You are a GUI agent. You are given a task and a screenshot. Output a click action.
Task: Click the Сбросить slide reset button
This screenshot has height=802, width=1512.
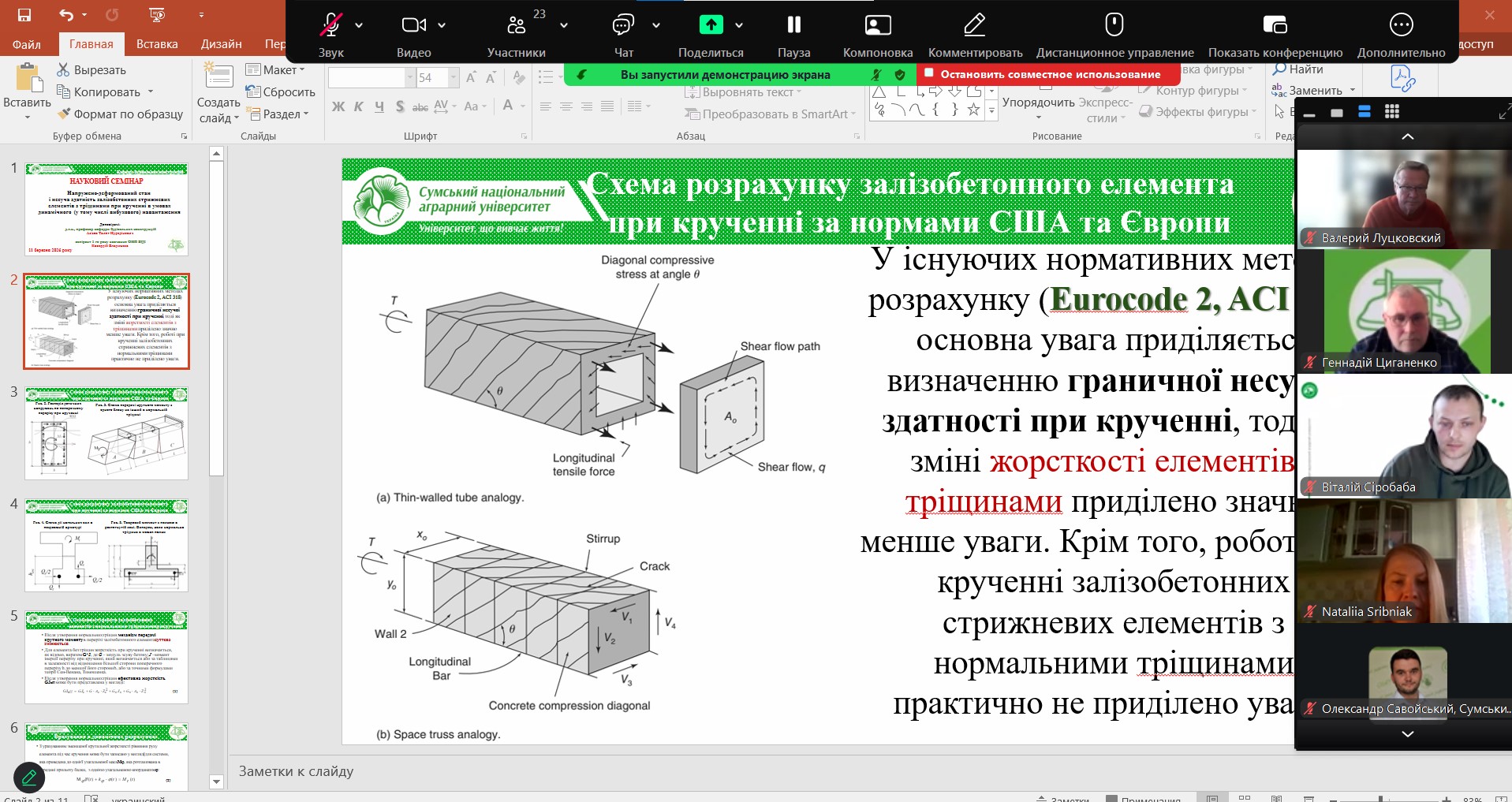281,91
